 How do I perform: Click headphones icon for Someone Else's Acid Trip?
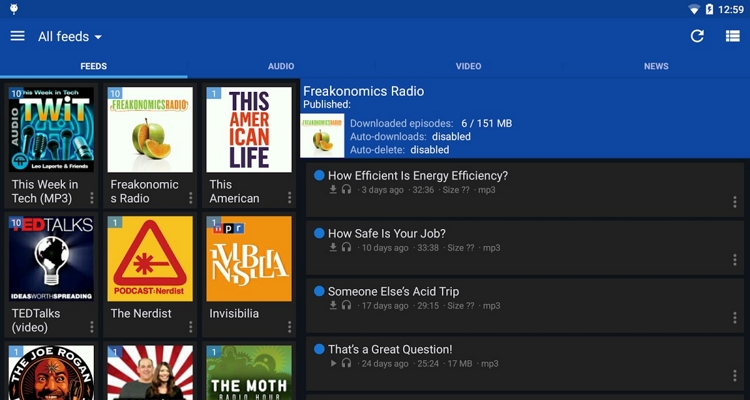pos(346,305)
